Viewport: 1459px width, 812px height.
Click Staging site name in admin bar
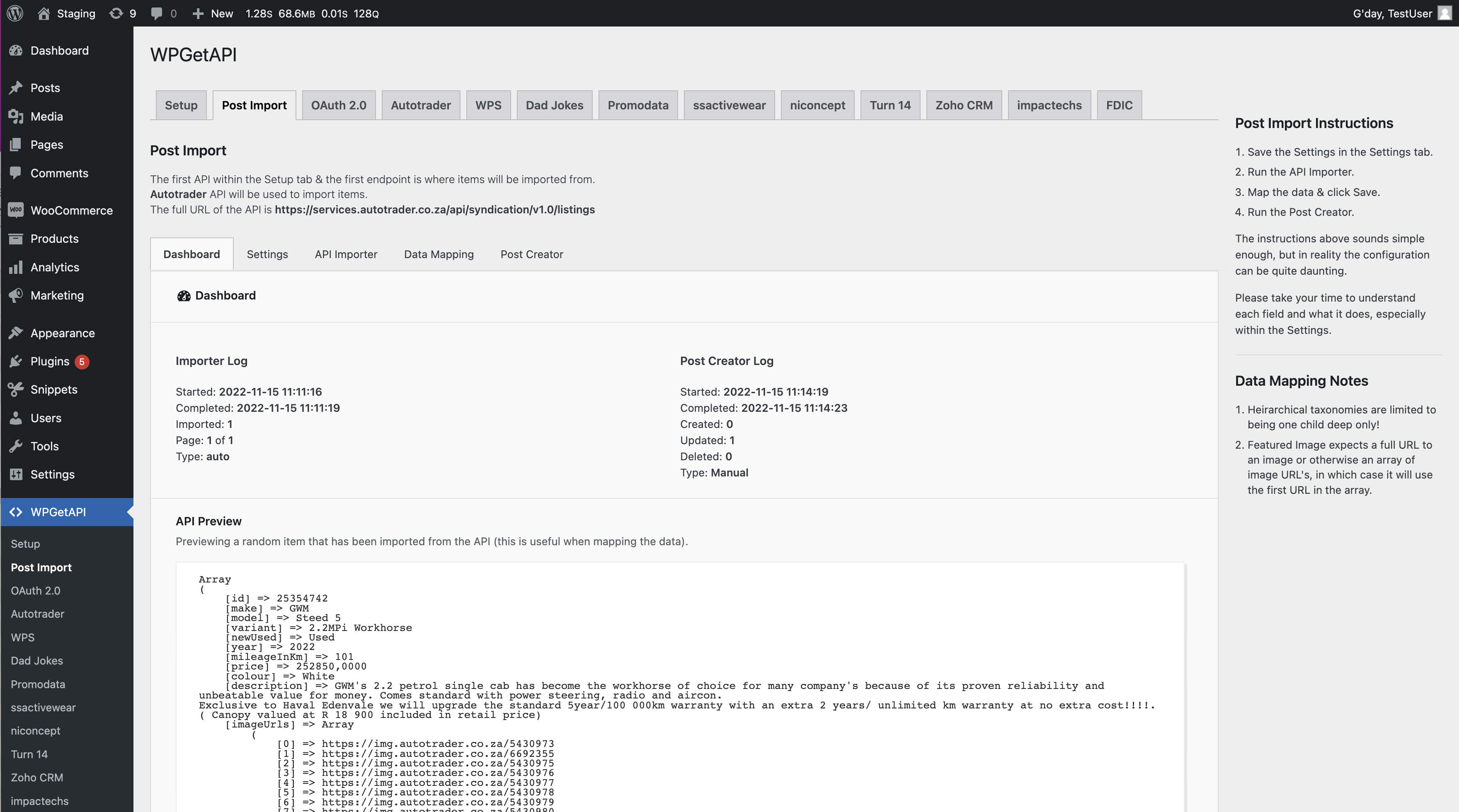click(x=76, y=13)
